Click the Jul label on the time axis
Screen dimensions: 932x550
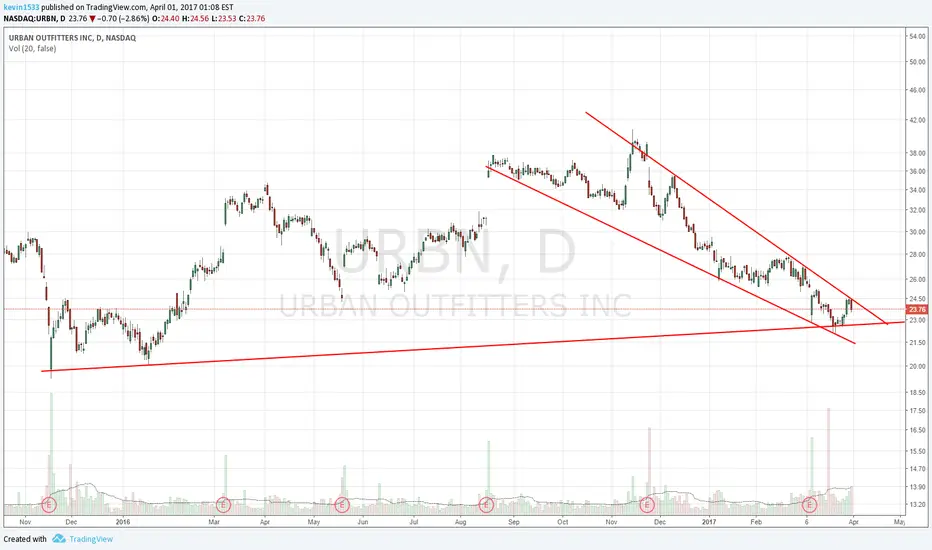[414, 522]
